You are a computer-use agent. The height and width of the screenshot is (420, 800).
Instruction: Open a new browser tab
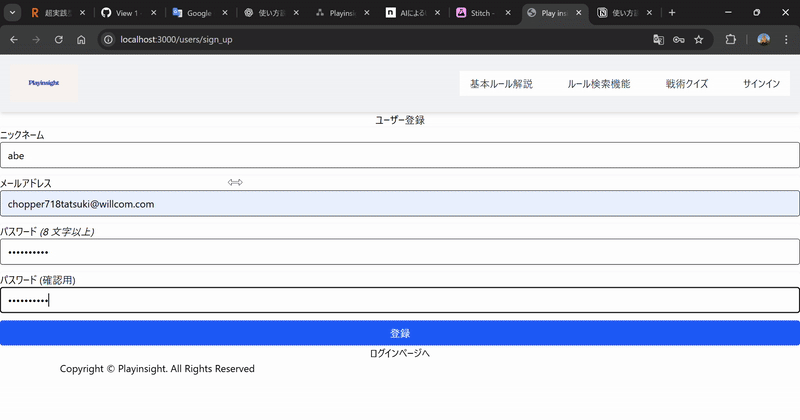point(672,13)
